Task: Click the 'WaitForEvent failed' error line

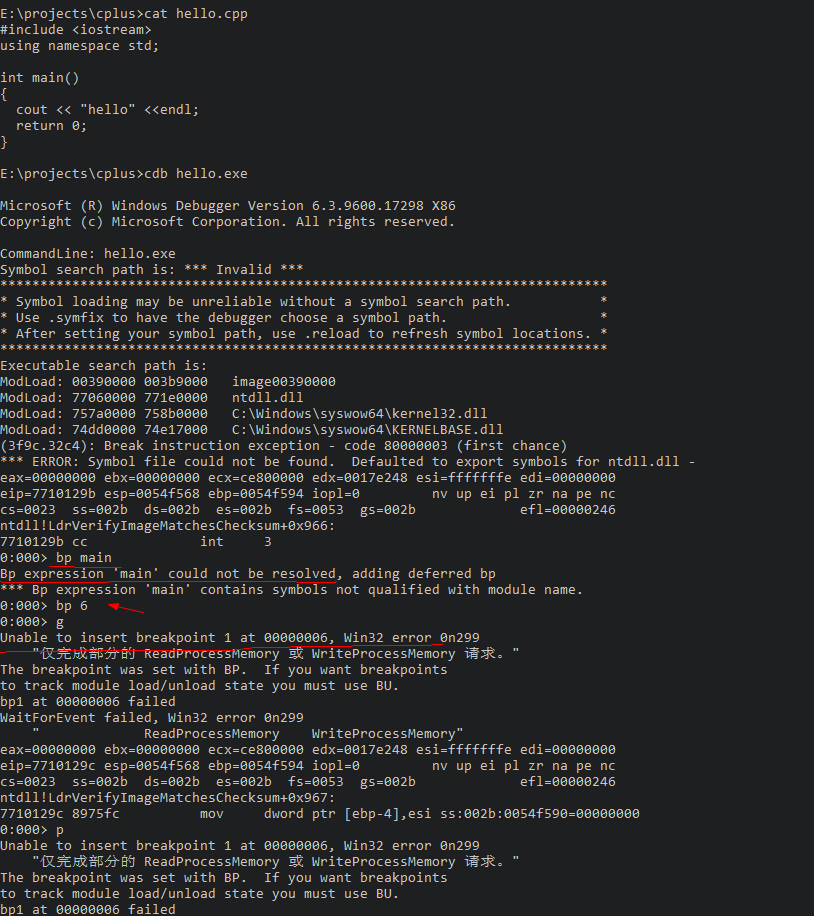Action: point(152,718)
